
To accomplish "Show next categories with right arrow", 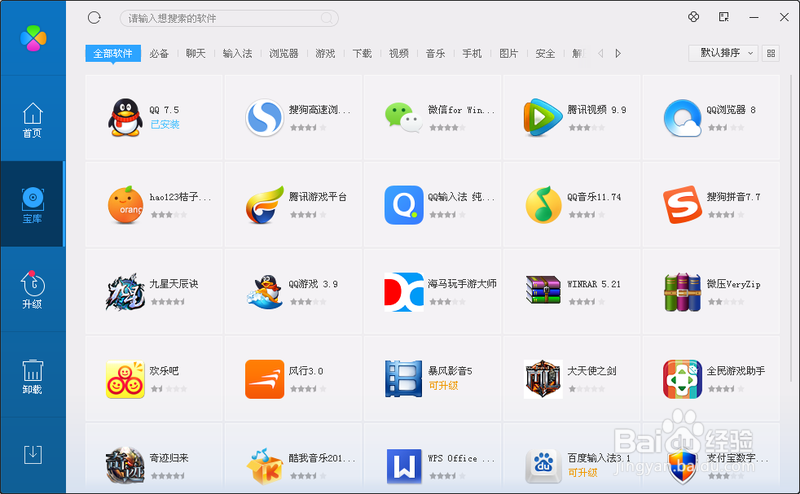I will click(618, 53).
